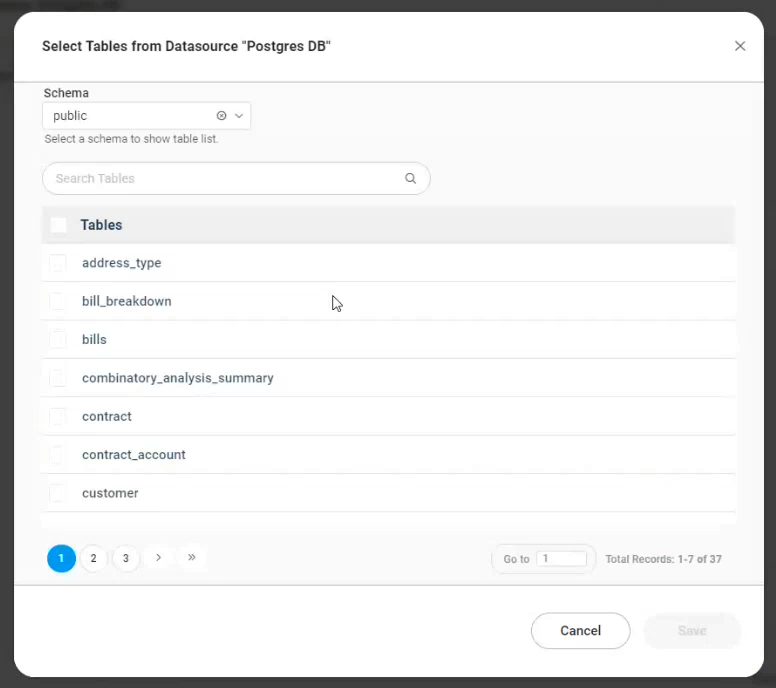The image size is (776, 688).
Task: Enable the contract table checkbox
Action: (x=58, y=416)
